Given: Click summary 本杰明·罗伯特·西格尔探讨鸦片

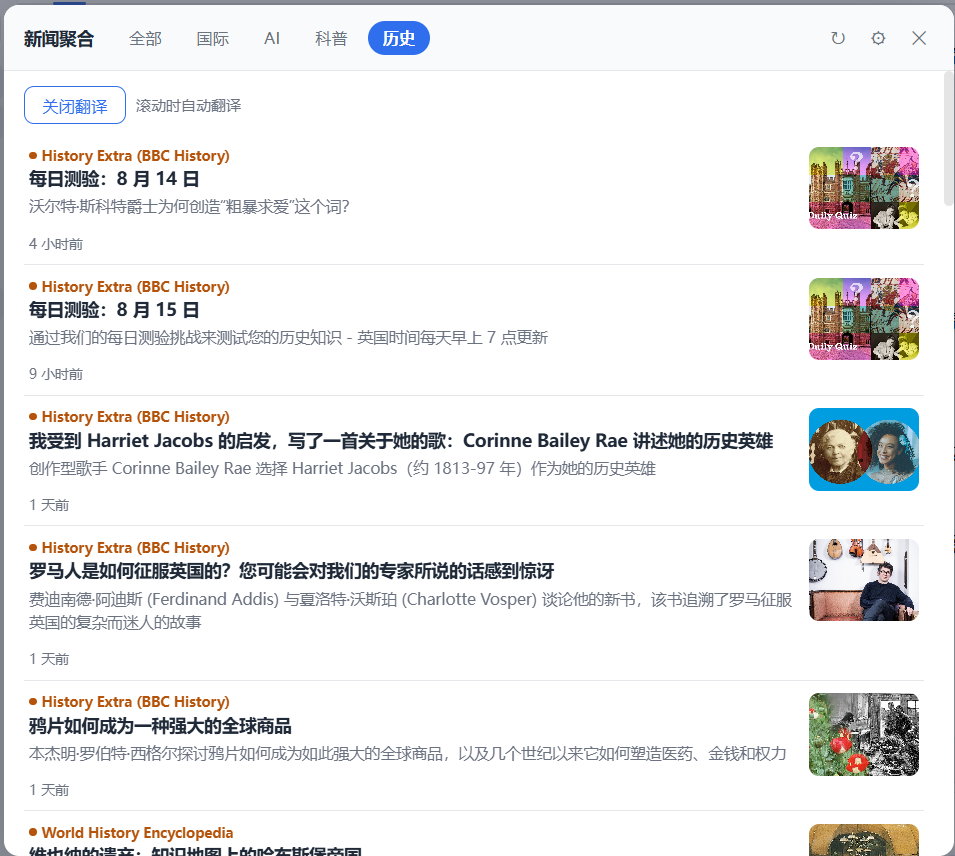Looking at the screenshot, I should tap(407, 754).
